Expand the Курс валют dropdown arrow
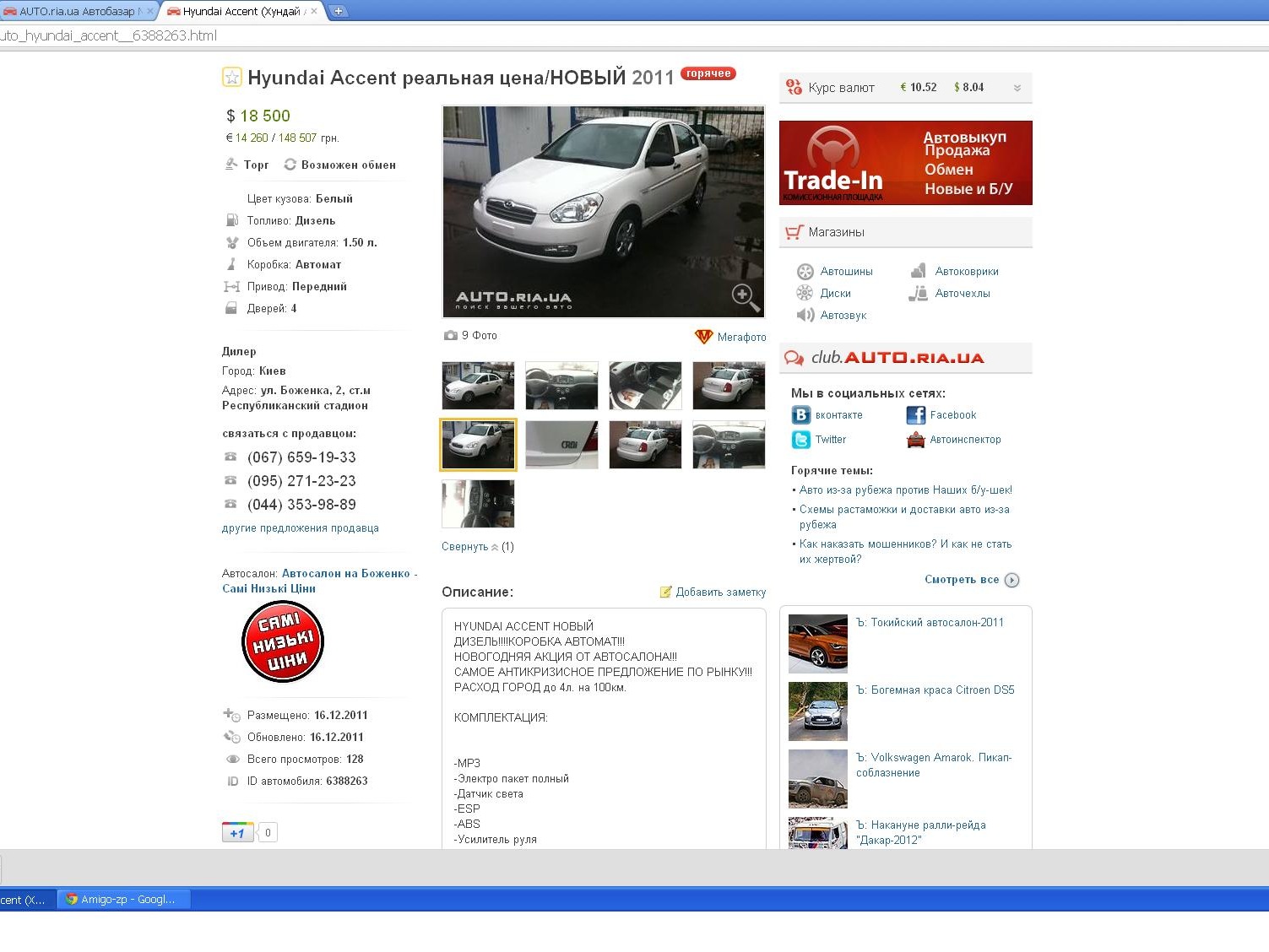Screen dimensions: 1269x952 [x=1017, y=88]
